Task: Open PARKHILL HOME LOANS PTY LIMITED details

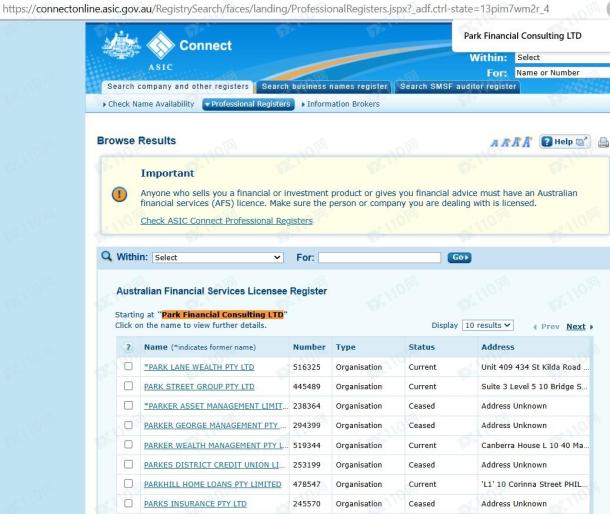Action: [x=212, y=484]
